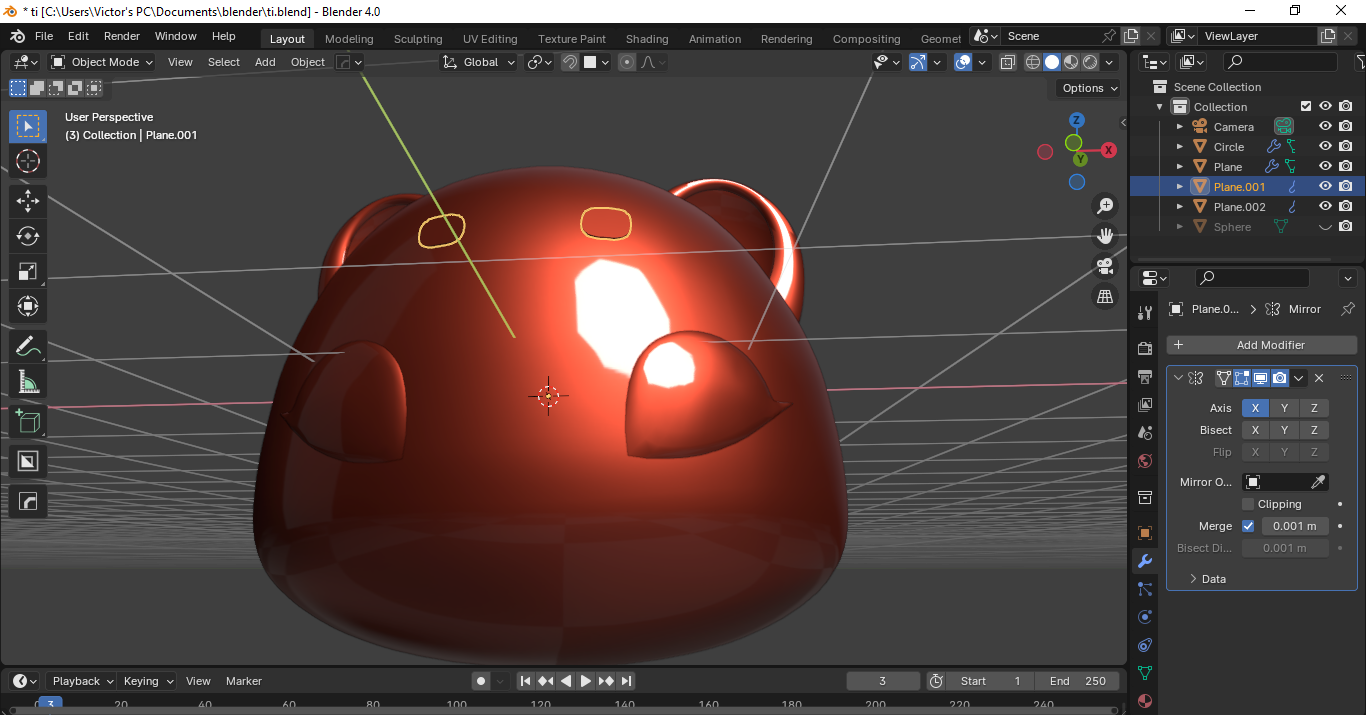Switch to the Modeling workspace tab
Image resolution: width=1366 pixels, height=715 pixels.
point(349,39)
